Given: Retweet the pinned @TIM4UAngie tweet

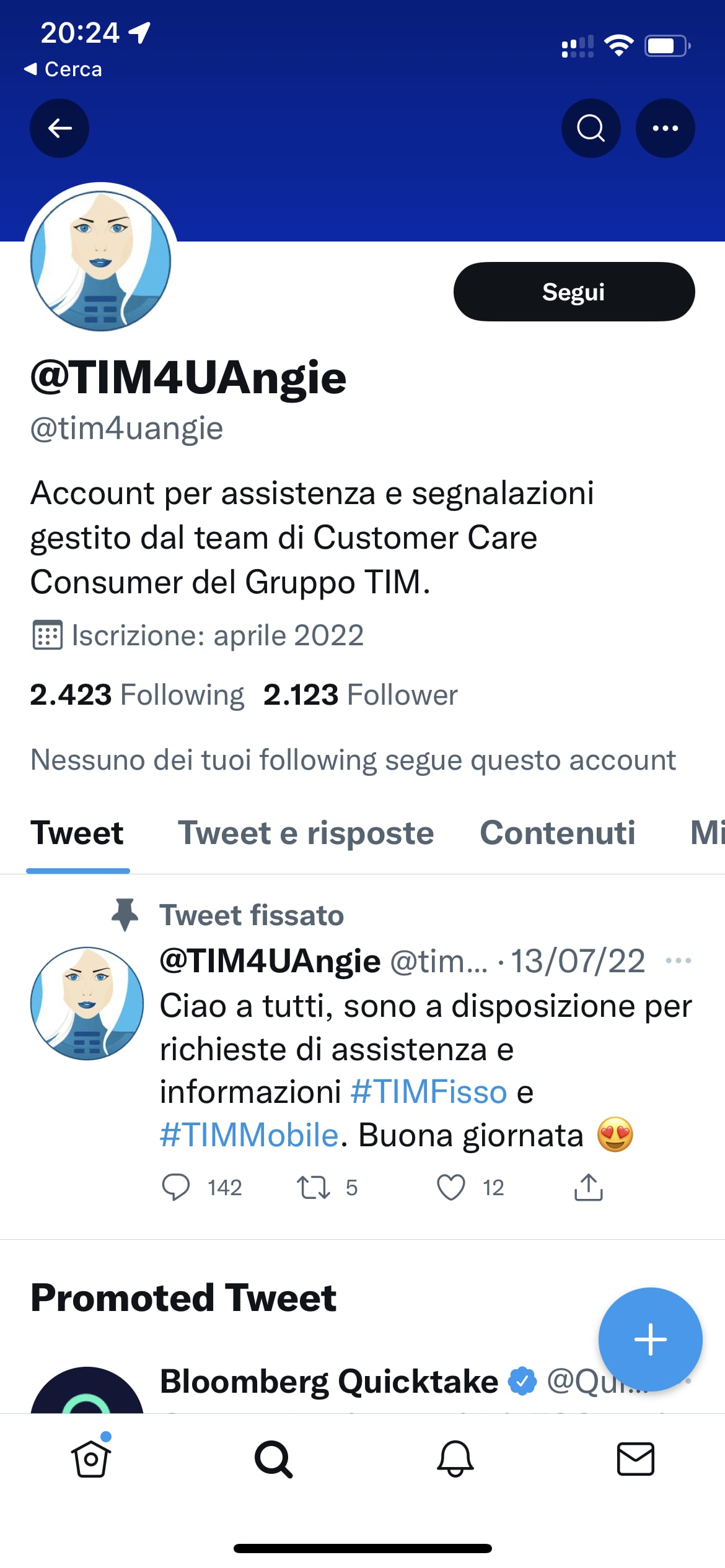Looking at the screenshot, I should point(313,1187).
